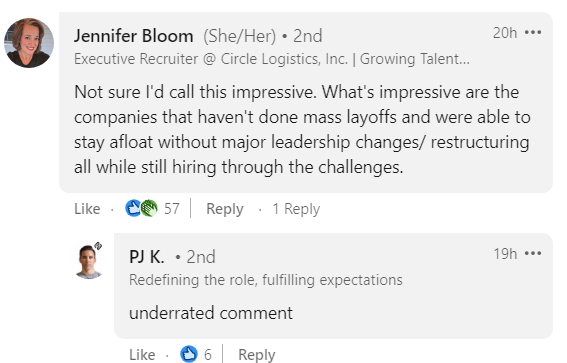The width and height of the screenshot is (567, 363).
Task: Reply to PJ K.'s comment
Action: [x=256, y=355]
